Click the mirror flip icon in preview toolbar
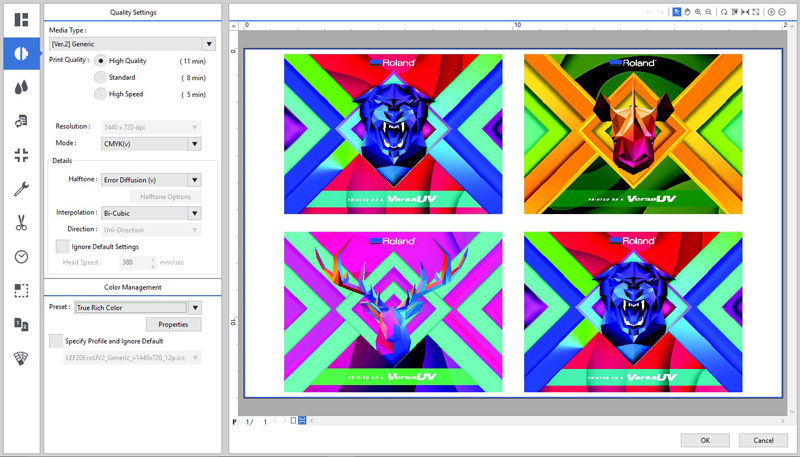Image resolution: width=800 pixels, height=457 pixels. click(x=745, y=12)
